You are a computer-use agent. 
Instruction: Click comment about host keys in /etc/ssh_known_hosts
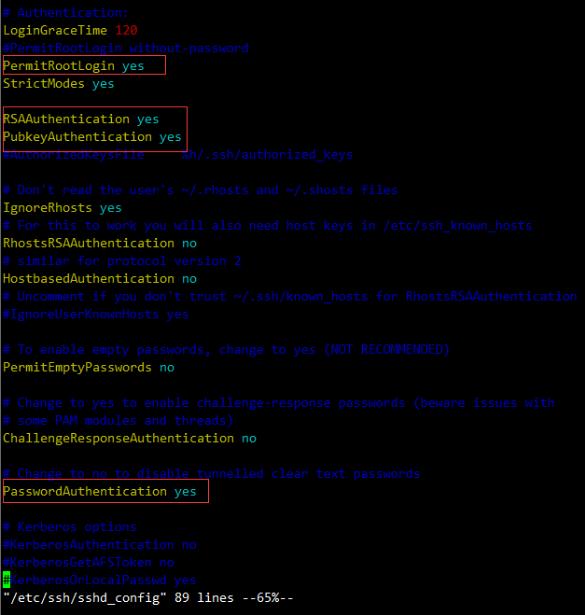[267, 226]
